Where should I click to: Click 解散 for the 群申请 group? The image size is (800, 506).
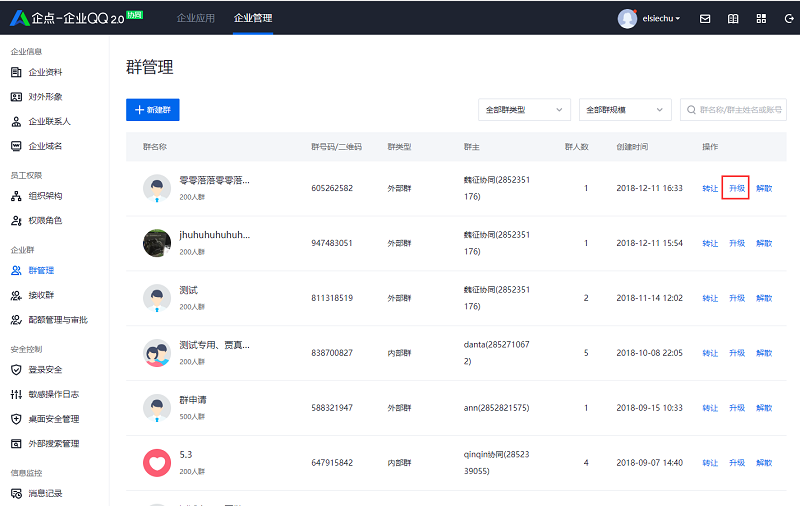pyautogui.click(x=764, y=408)
